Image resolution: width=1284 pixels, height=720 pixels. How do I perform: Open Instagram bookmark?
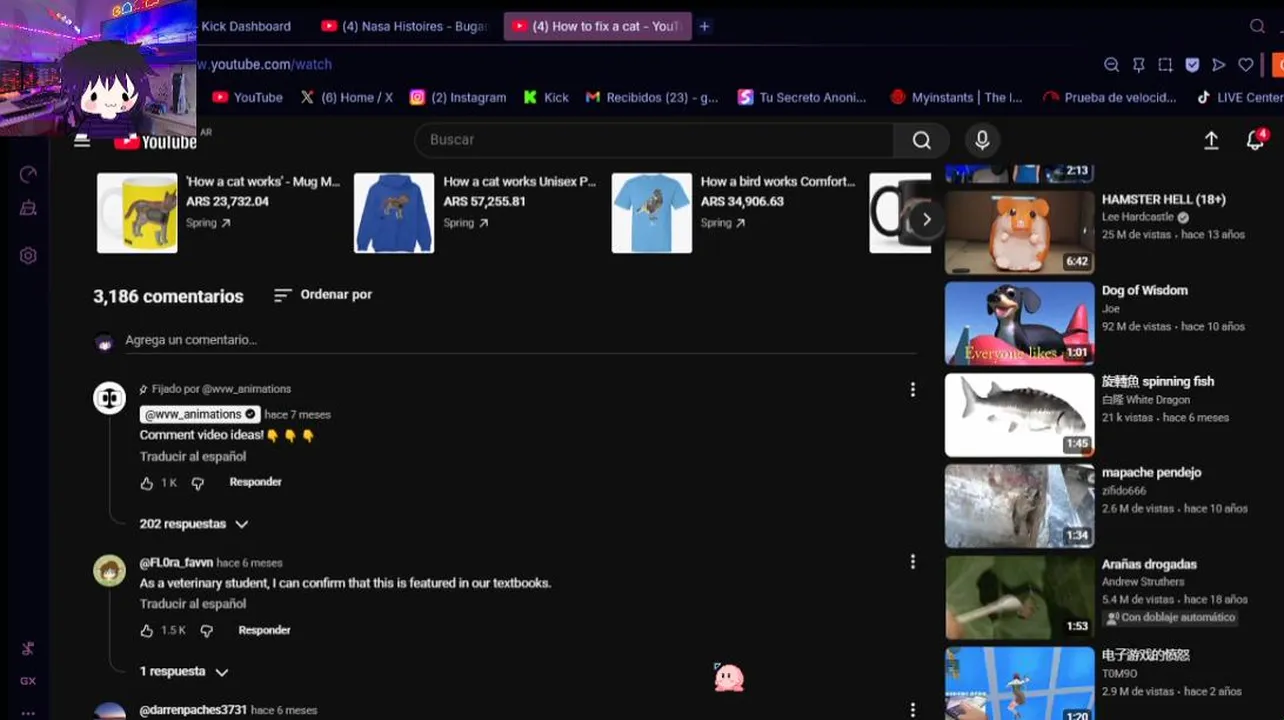(458, 97)
